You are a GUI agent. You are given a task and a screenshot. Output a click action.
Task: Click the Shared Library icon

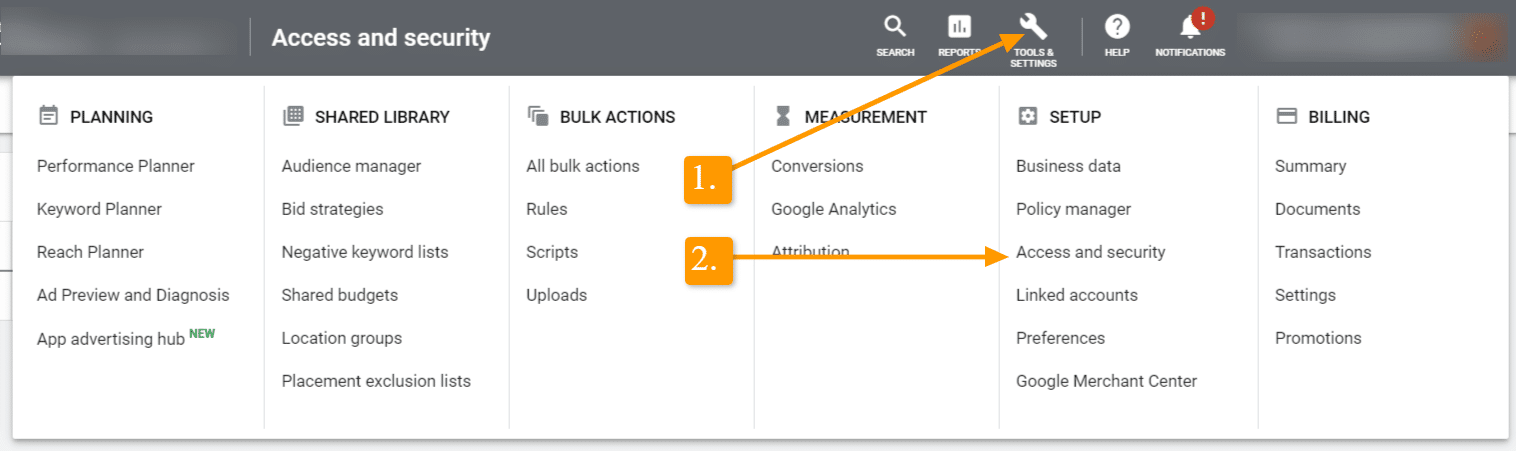tap(293, 116)
